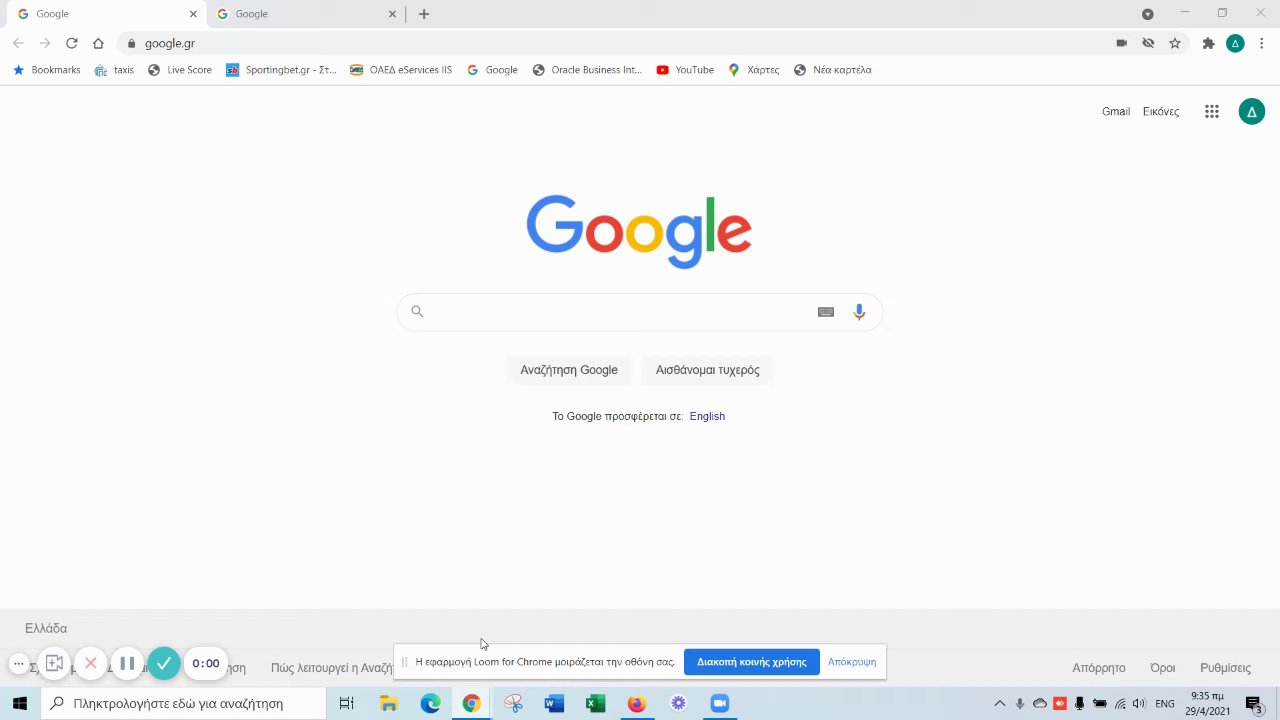Open a new tab with the plus button
The height and width of the screenshot is (720, 1280).
(x=424, y=14)
